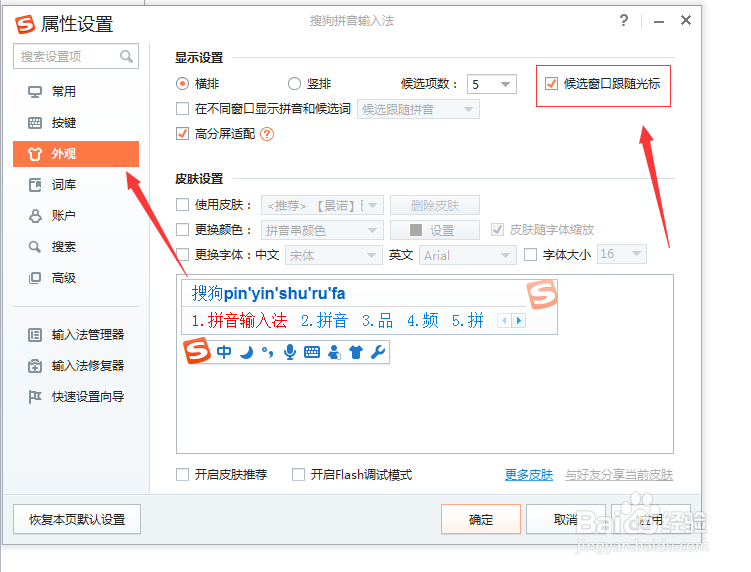Viewport: 751px width, 572px height.
Task: Click candidate 3.品 in preview
Action: coord(377,320)
